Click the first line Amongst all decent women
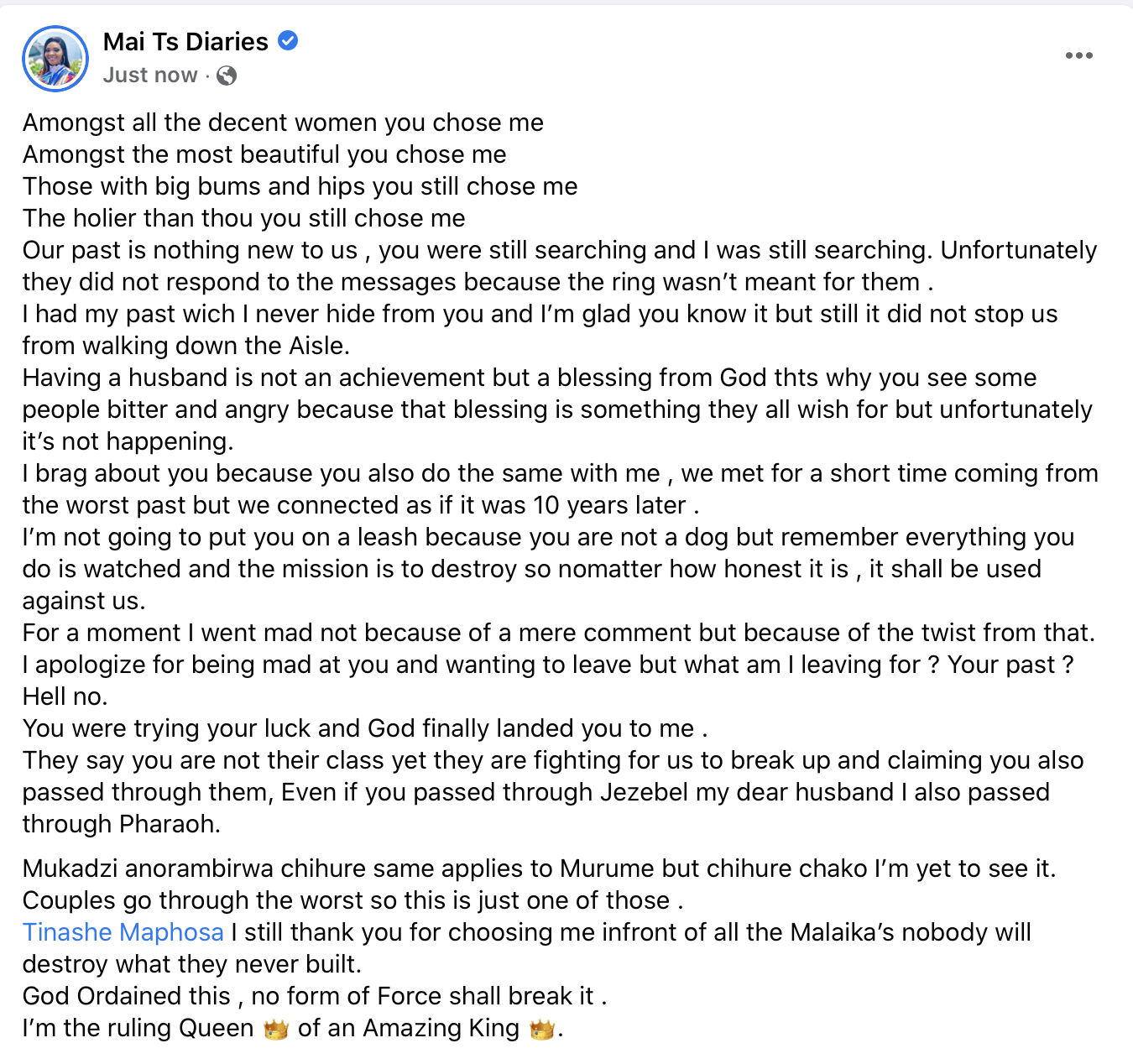 [283, 123]
